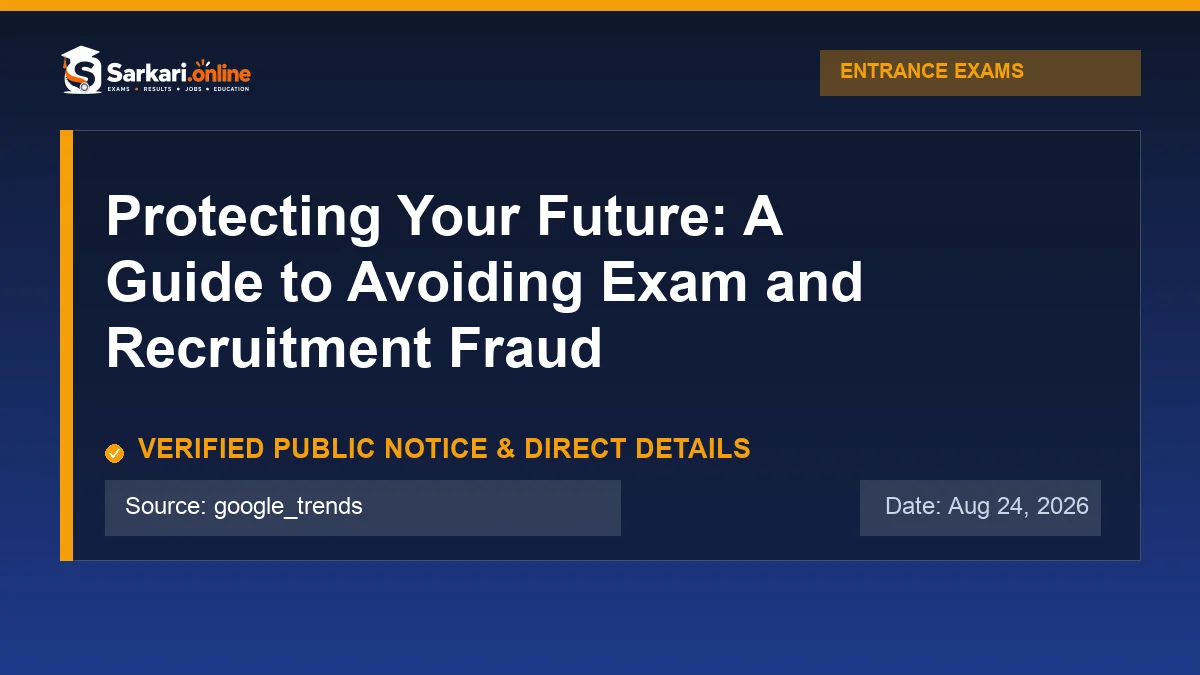Click the orange stripe at the top
The width and height of the screenshot is (1200, 675).
pos(600,5)
